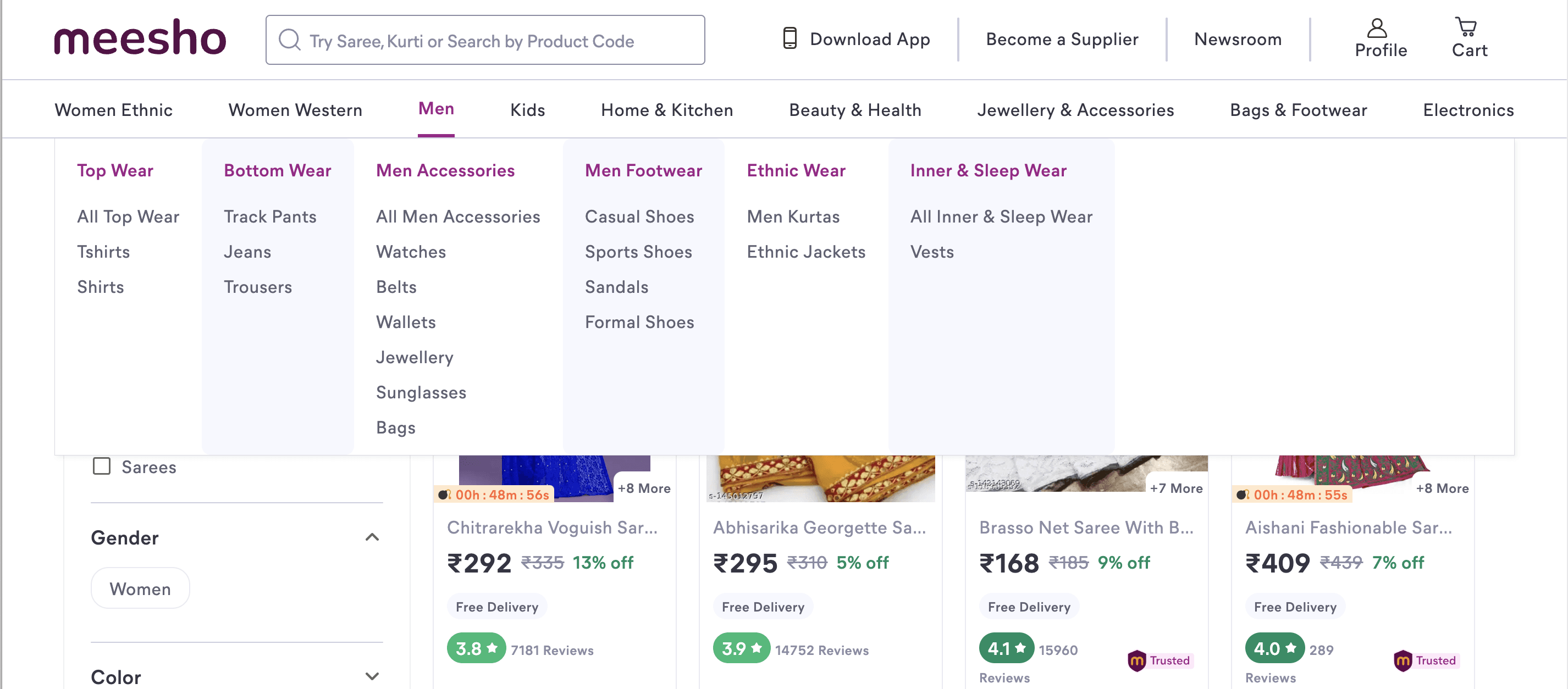Open Sunglasses in Men Accessories
The width and height of the screenshot is (1568, 689).
coord(421,392)
